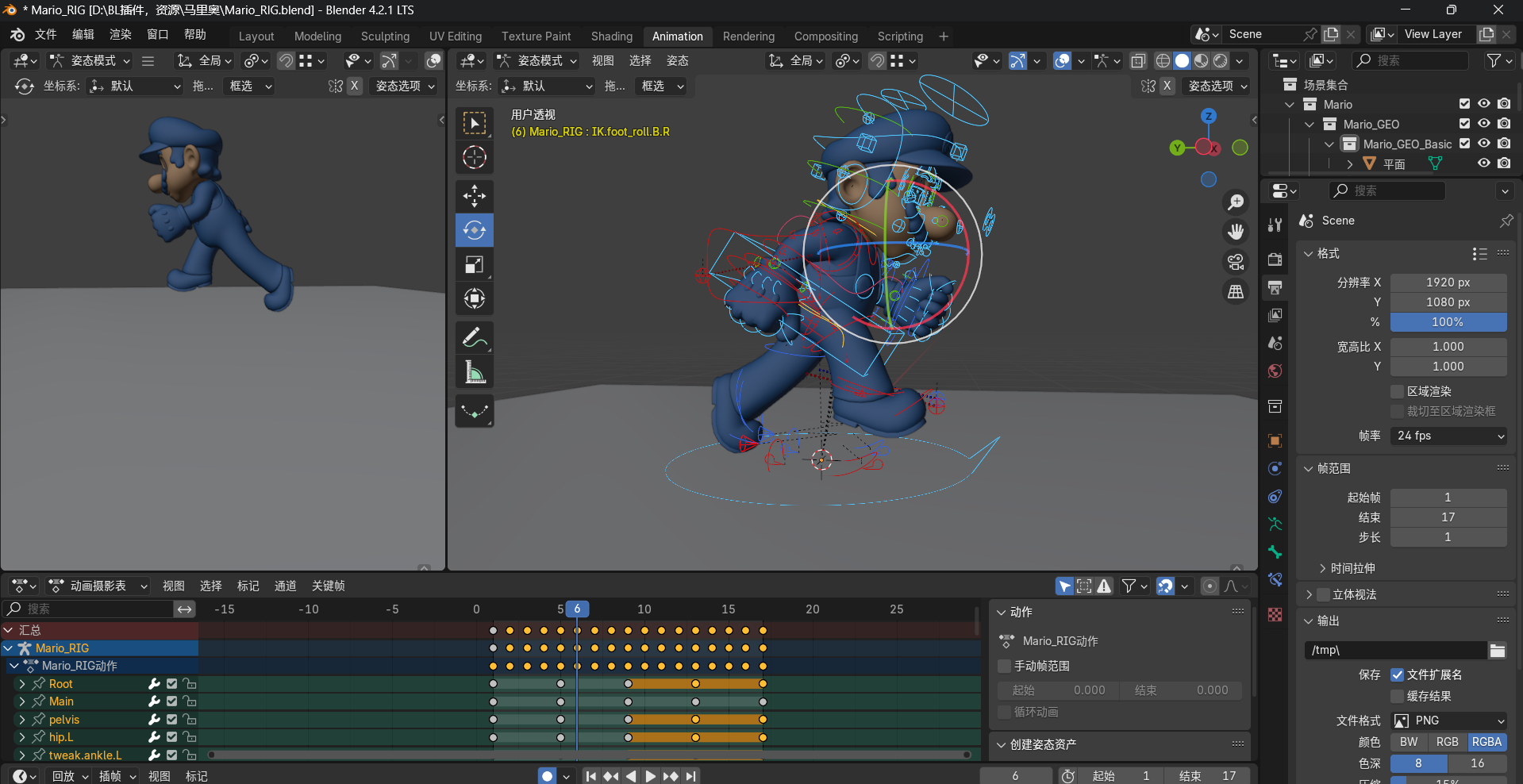Select the 3D Cursor tool
1523x784 pixels.
pos(475,157)
